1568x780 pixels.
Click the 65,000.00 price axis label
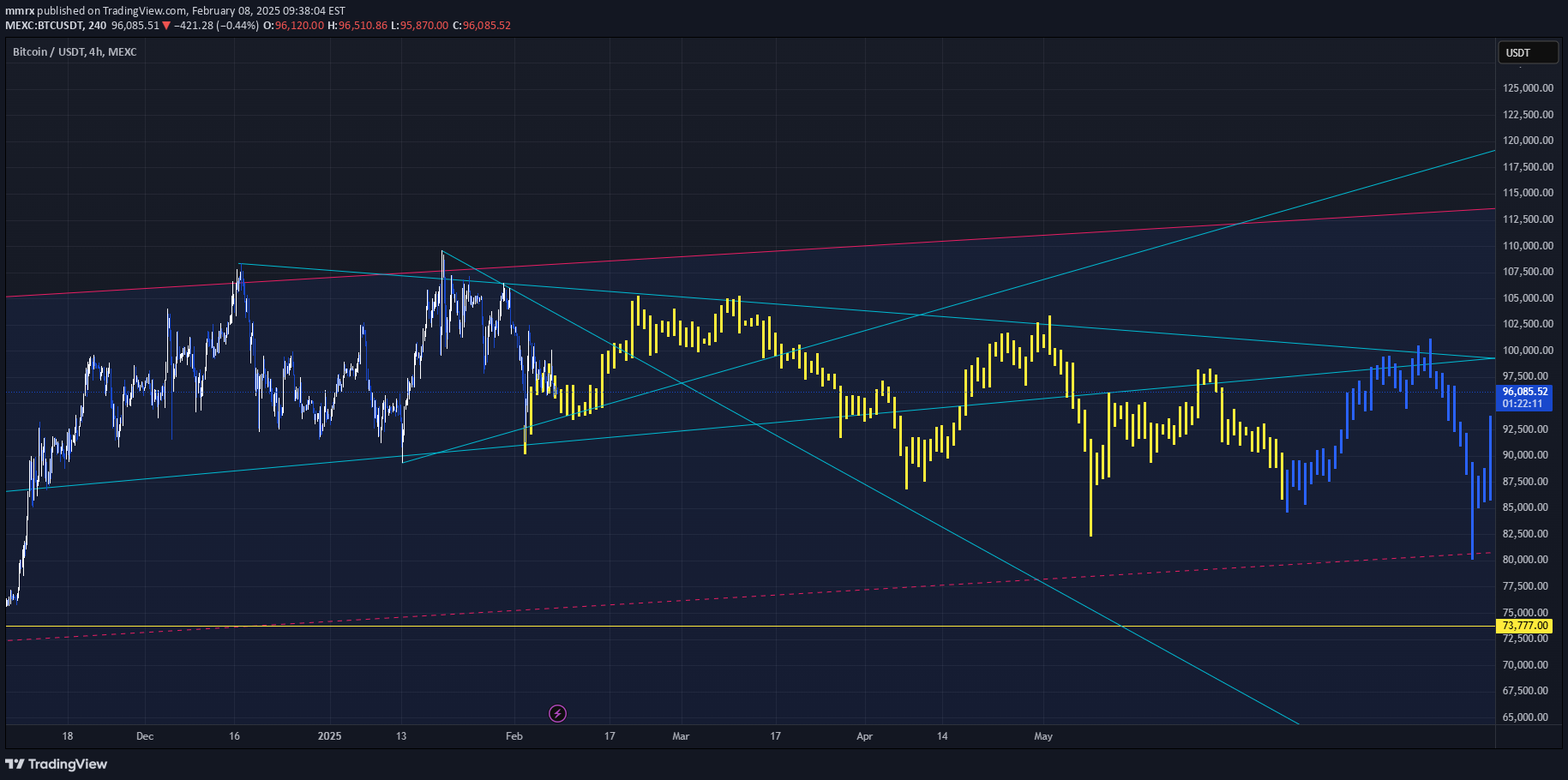click(1525, 717)
